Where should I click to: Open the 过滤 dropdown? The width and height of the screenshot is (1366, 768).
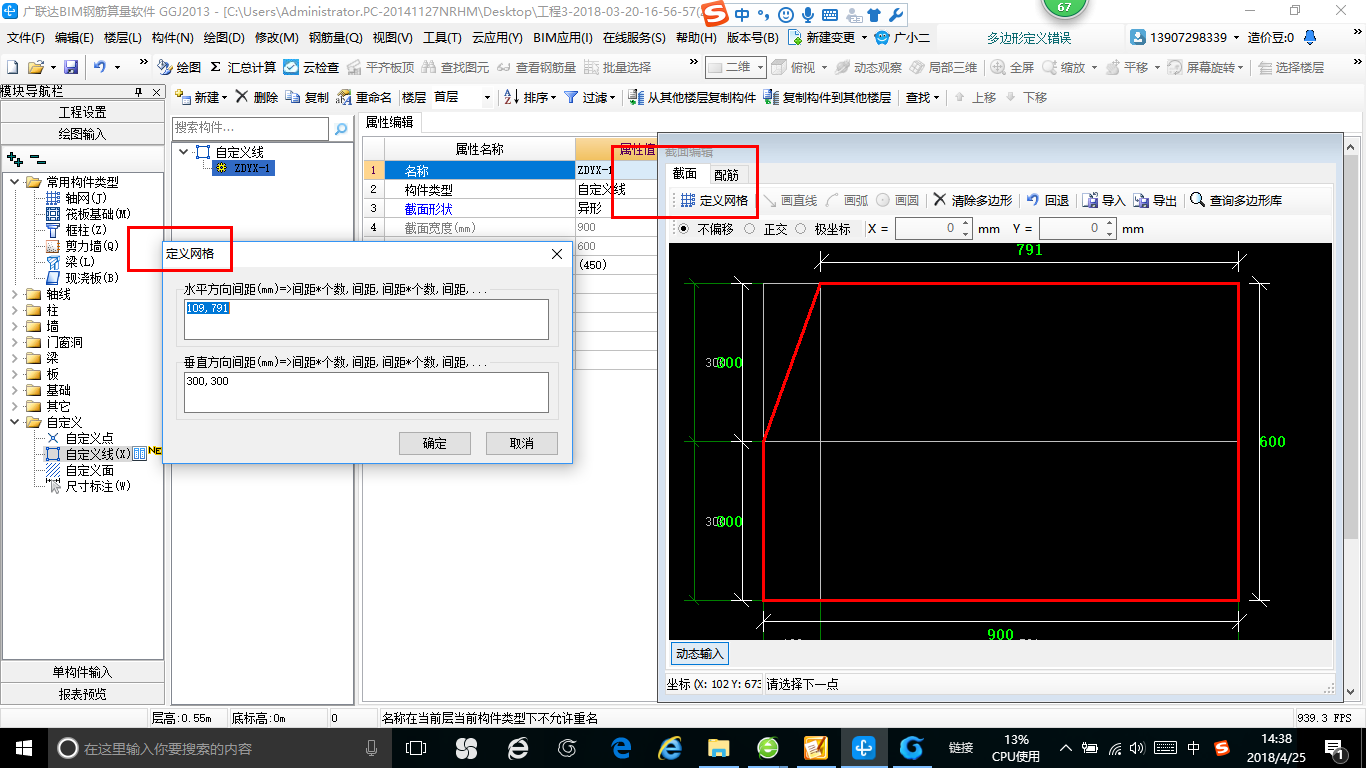(591, 97)
